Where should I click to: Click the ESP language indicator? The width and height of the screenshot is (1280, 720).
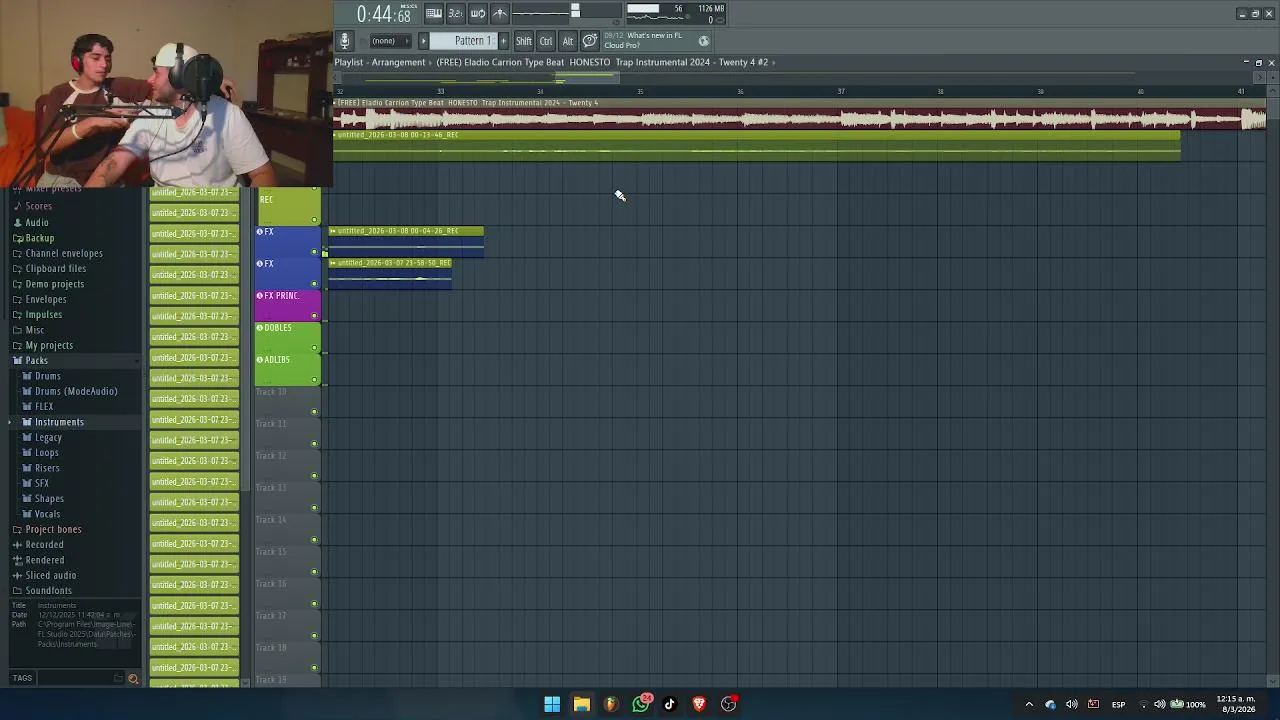coord(1118,704)
